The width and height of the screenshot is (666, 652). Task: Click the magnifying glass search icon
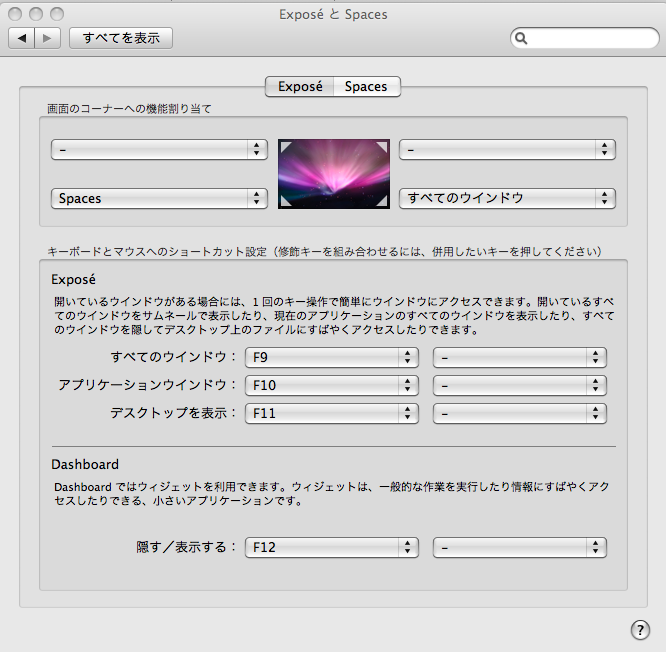[x=521, y=39]
